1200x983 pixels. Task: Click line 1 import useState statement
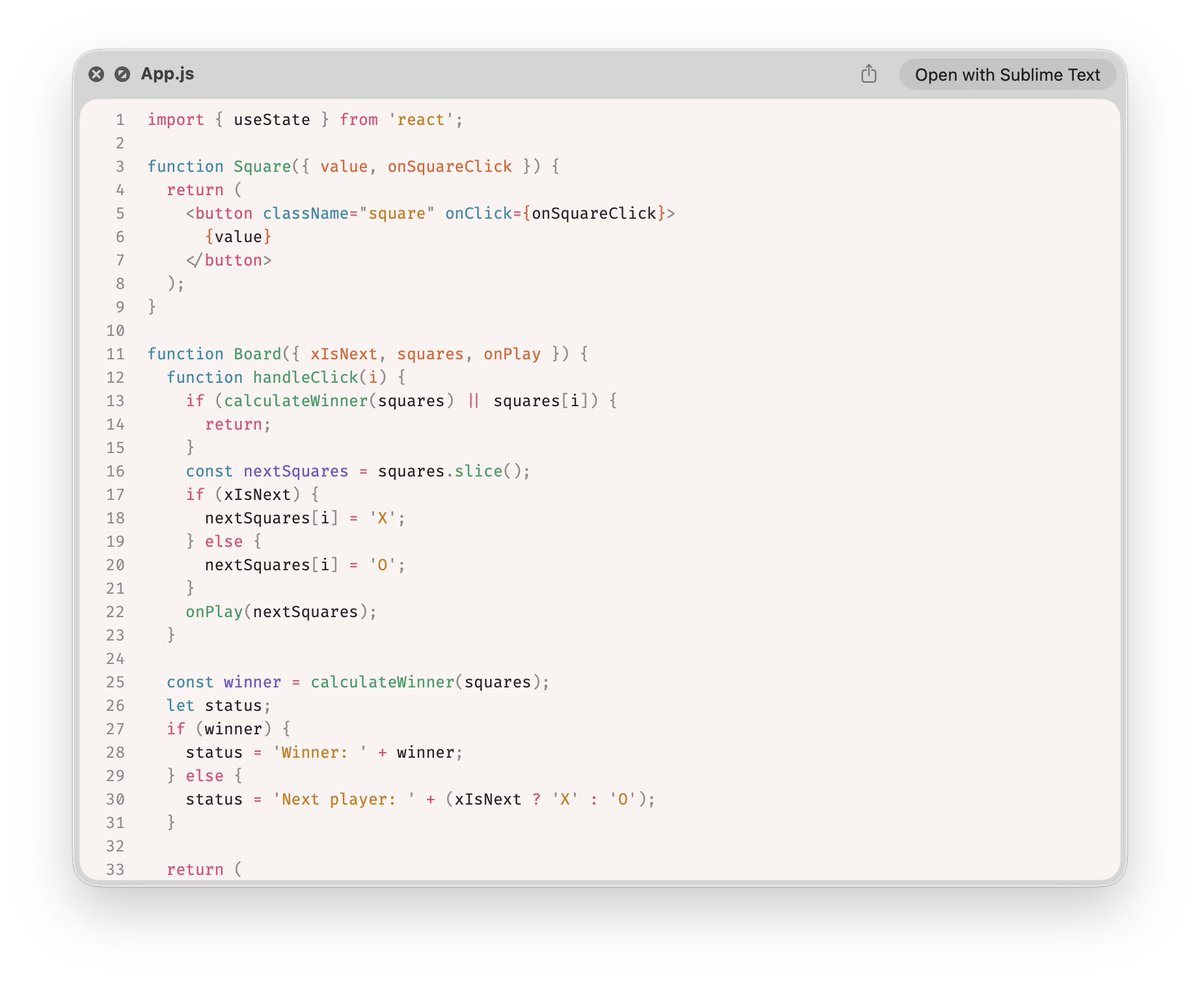[x=306, y=120]
